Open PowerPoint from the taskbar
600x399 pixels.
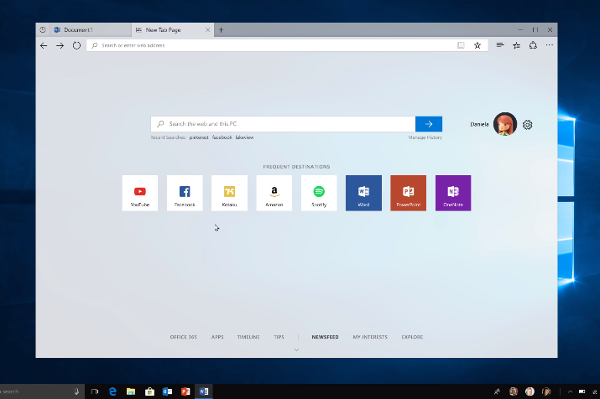[x=186, y=391]
